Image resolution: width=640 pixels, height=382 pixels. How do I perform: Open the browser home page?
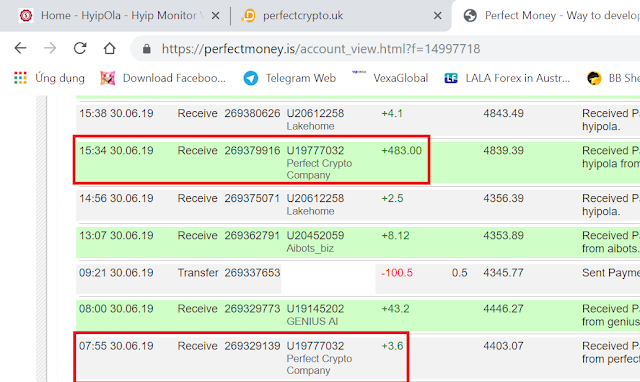point(109,48)
